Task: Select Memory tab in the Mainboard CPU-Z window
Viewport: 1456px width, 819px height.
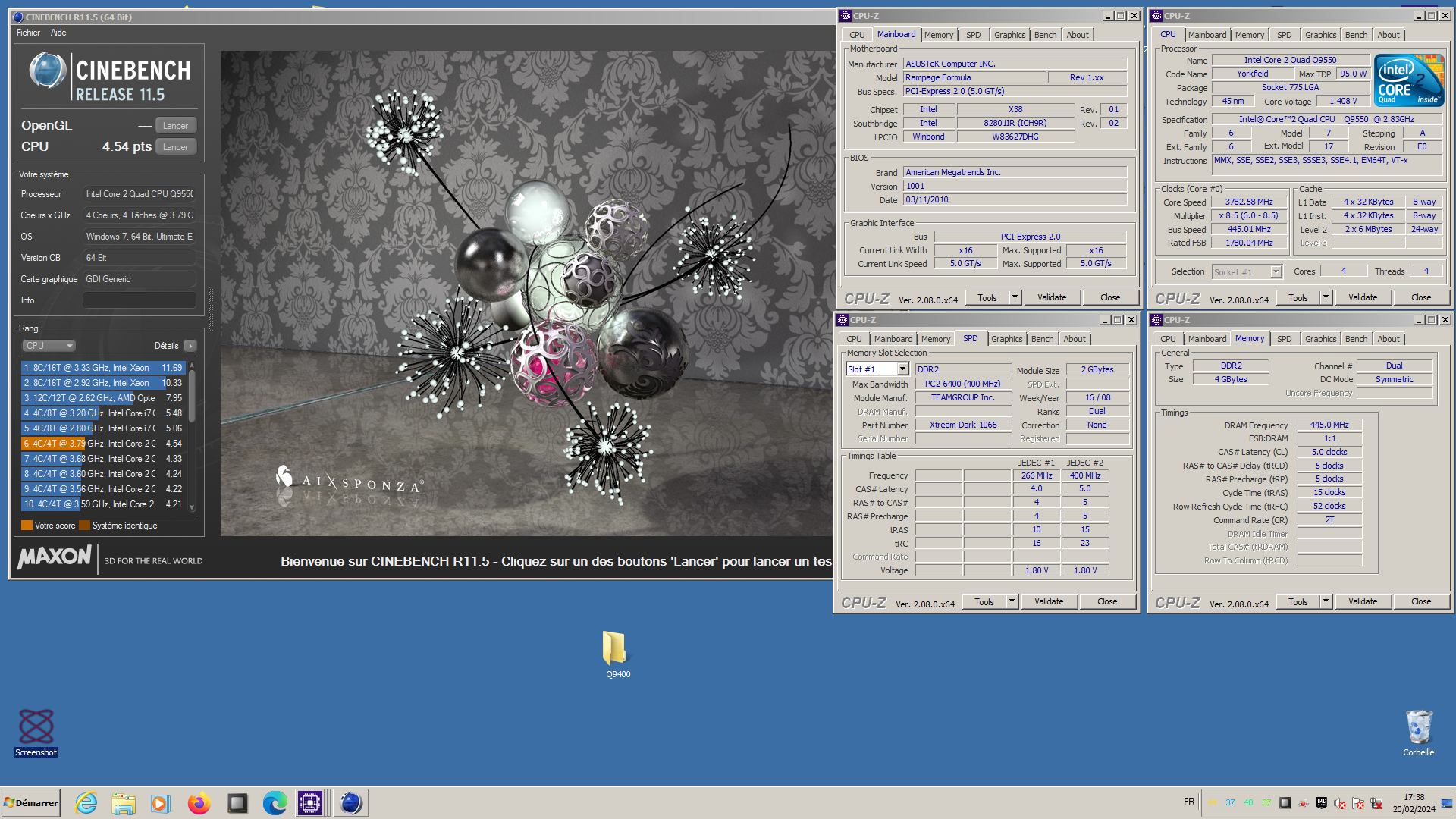Action: pyautogui.click(x=939, y=35)
